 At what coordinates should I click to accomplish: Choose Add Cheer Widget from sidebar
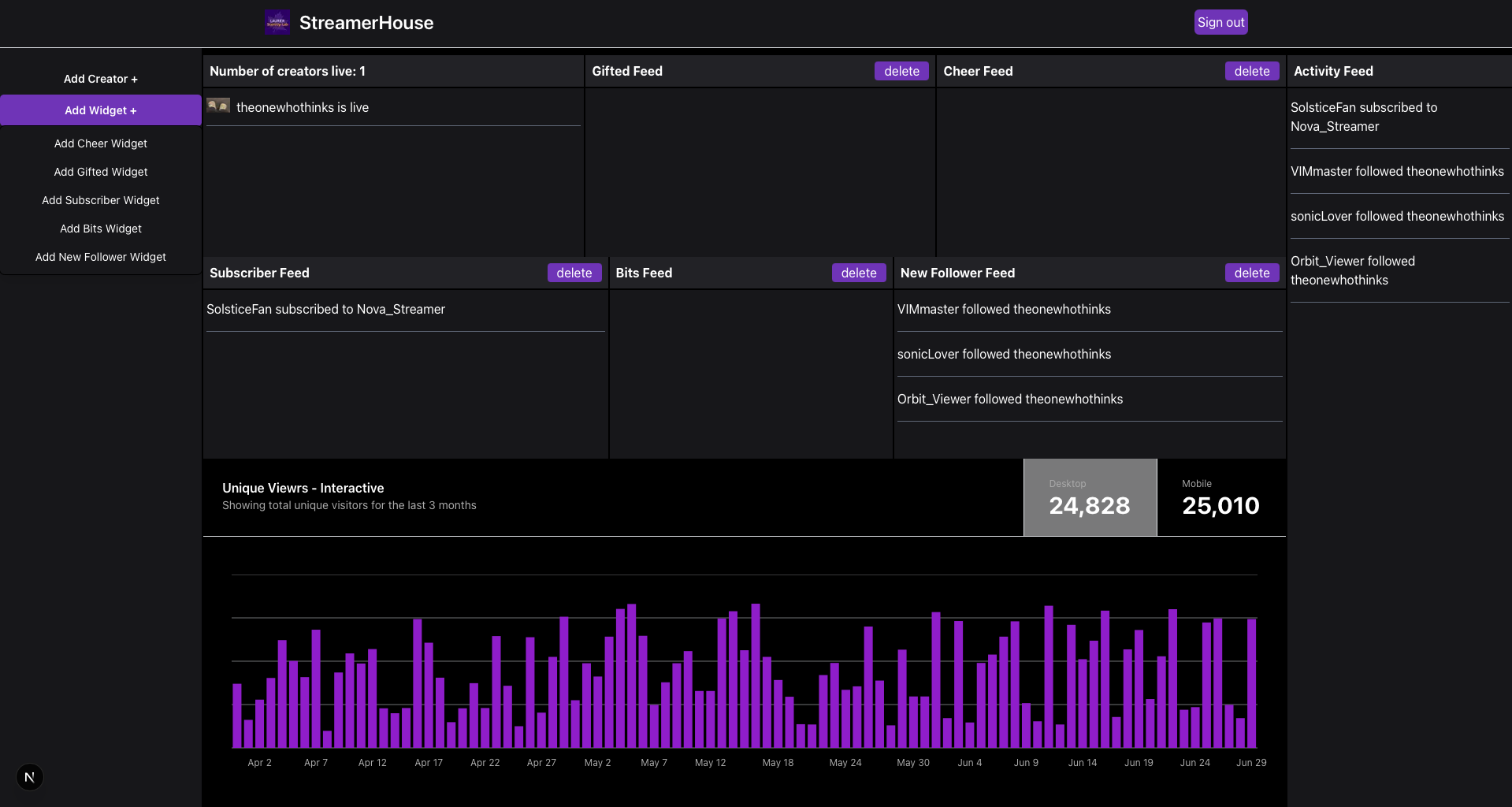(100, 143)
